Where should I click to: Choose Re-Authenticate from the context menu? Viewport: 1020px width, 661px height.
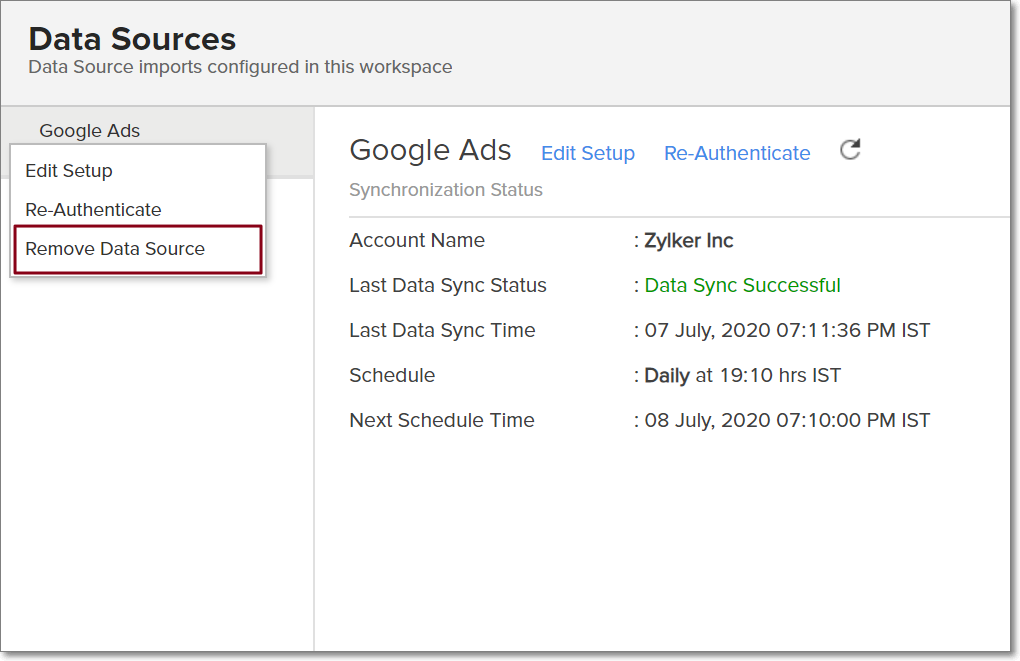tap(93, 210)
